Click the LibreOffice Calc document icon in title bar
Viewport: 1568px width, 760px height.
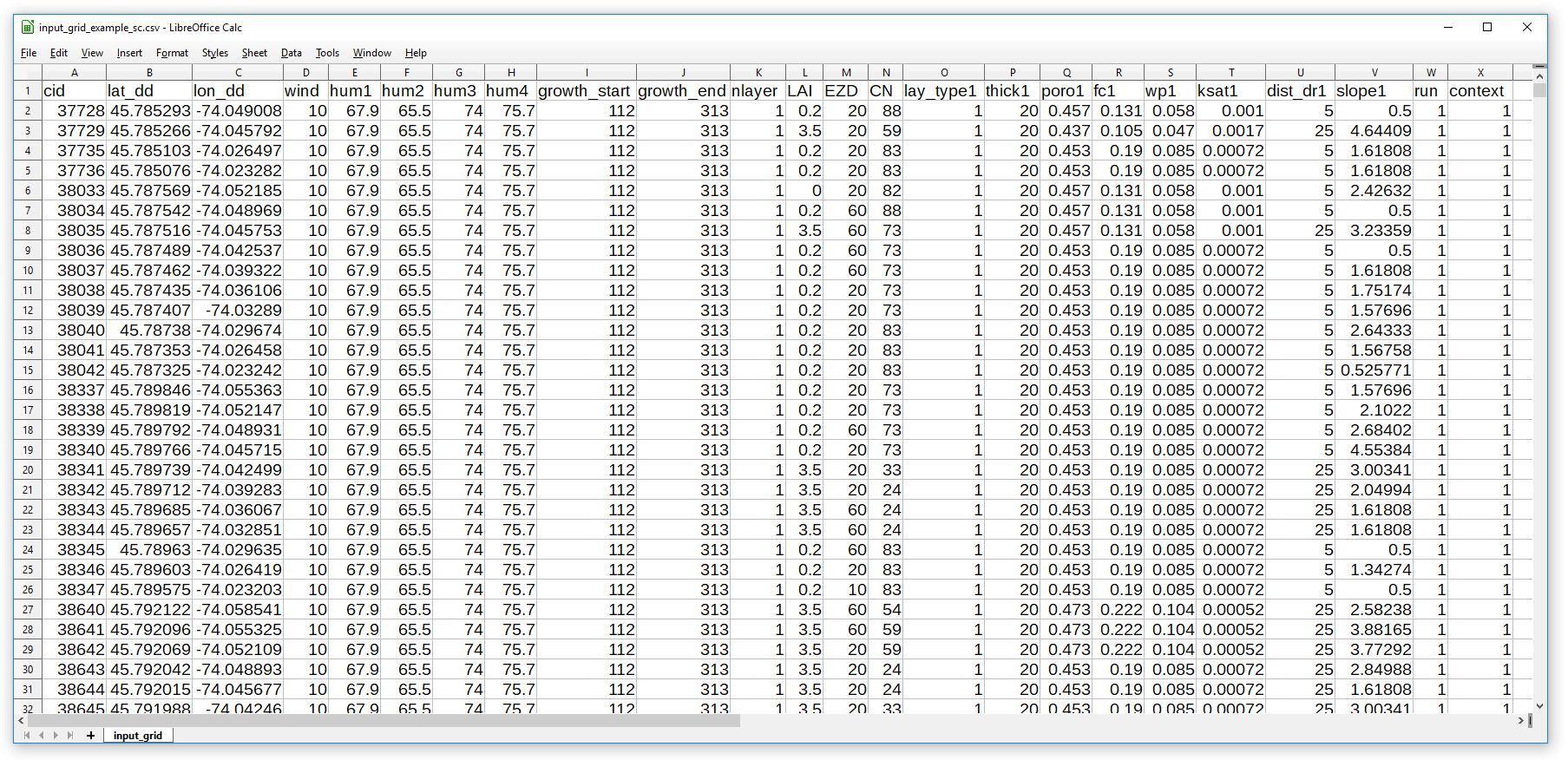[28, 27]
